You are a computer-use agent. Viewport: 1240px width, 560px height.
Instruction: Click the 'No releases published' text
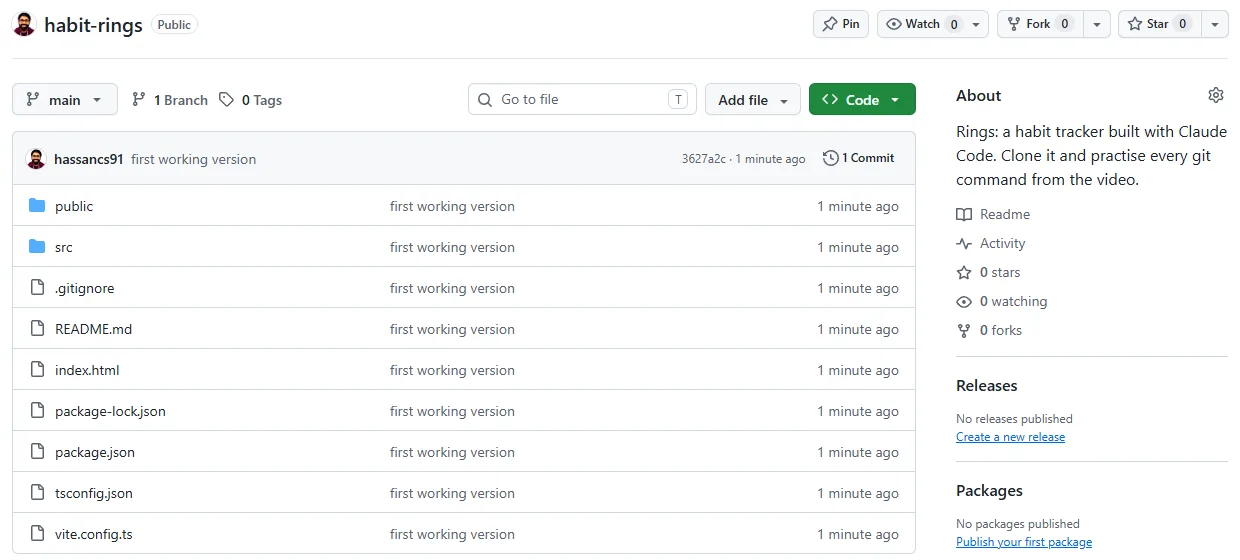[1014, 419]
